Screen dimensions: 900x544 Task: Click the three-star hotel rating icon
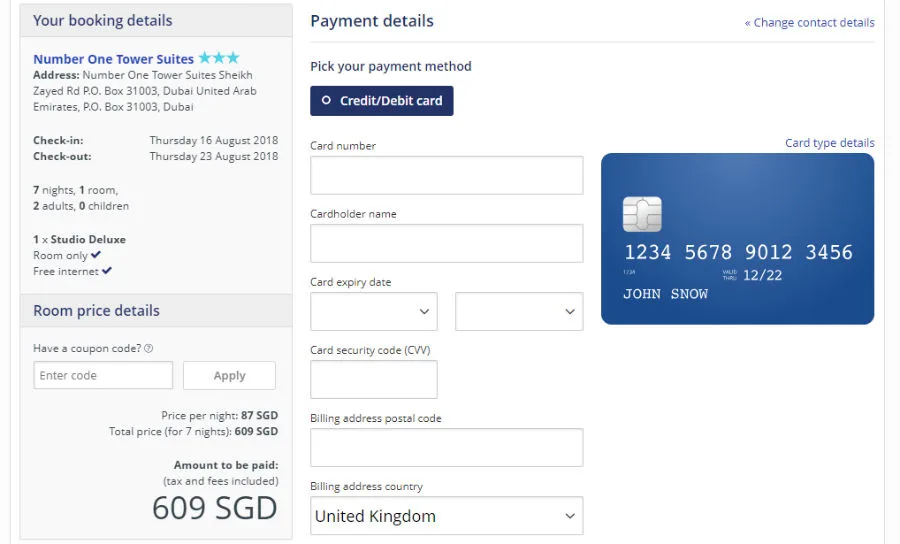[219, 59]
